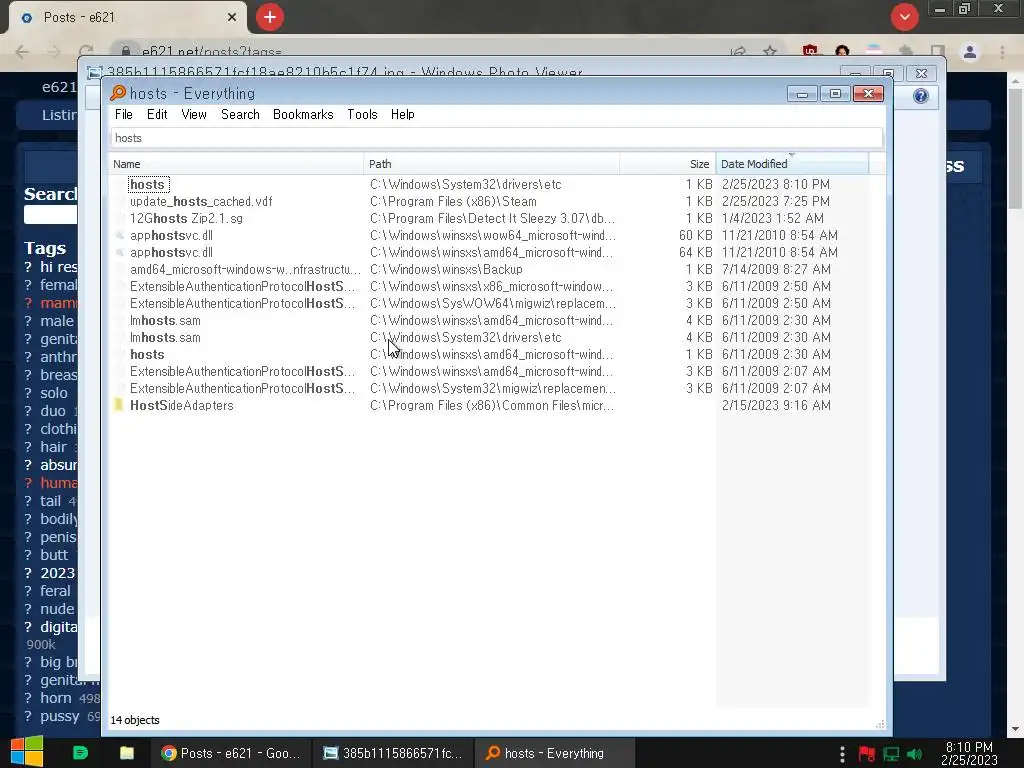Click the volume speaker tray icon
This screenshot has width=1024, height=768.
pos(914,754)
